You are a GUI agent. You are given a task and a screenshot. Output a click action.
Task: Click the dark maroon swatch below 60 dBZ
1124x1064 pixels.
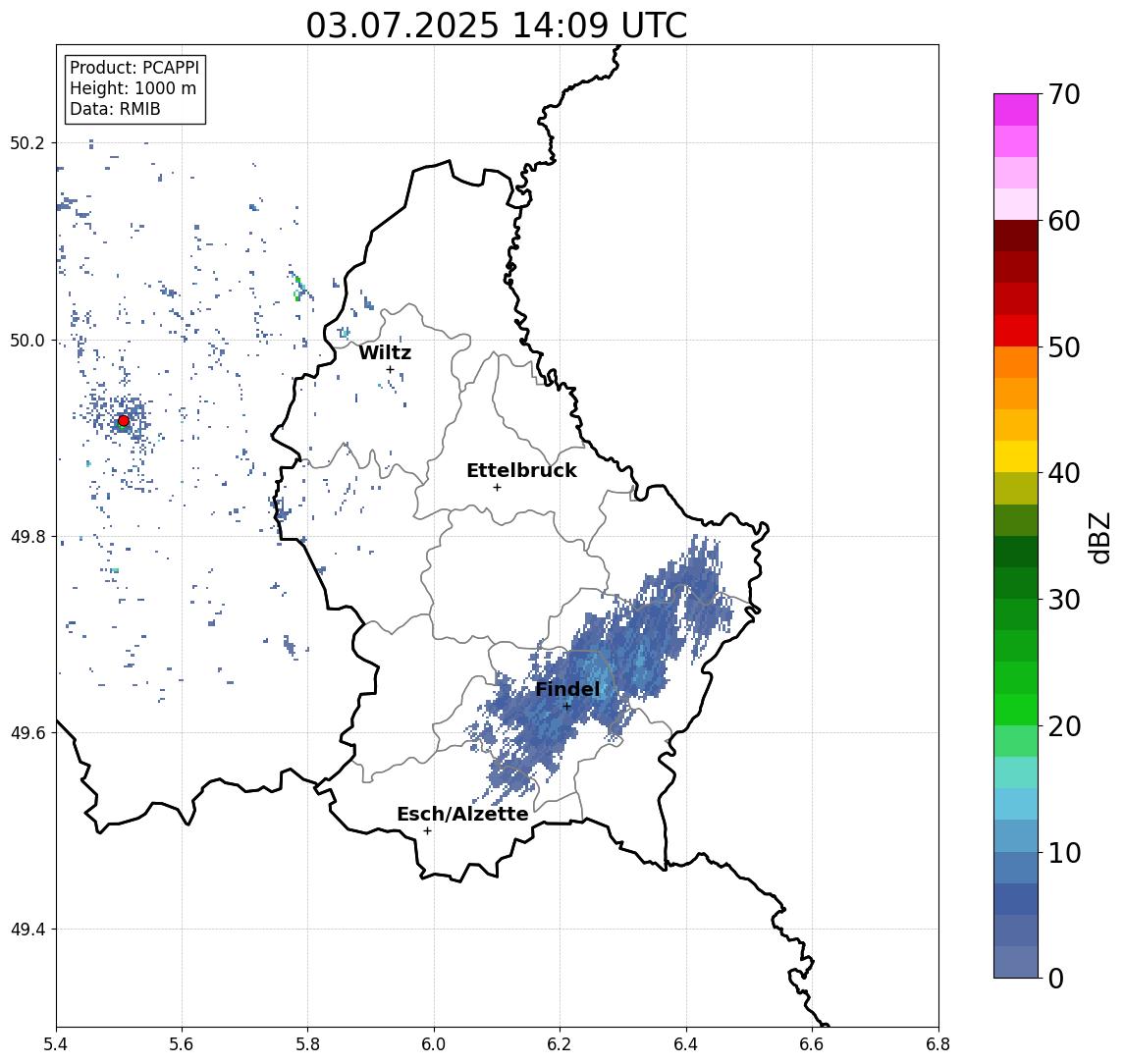(1016, 236)
